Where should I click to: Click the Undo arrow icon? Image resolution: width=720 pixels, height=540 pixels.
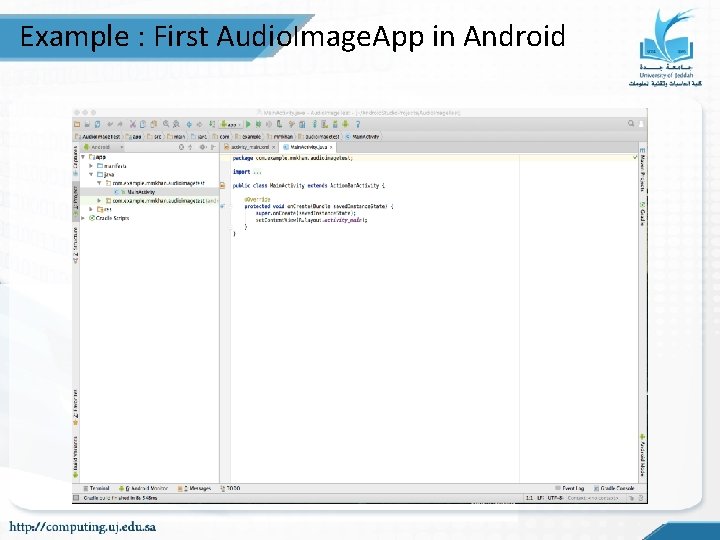click(x=110, y=124)
